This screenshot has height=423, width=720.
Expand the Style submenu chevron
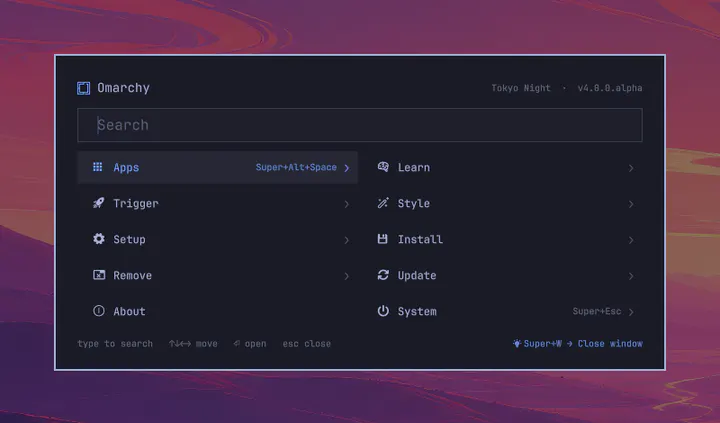click(x=631, y=204)
